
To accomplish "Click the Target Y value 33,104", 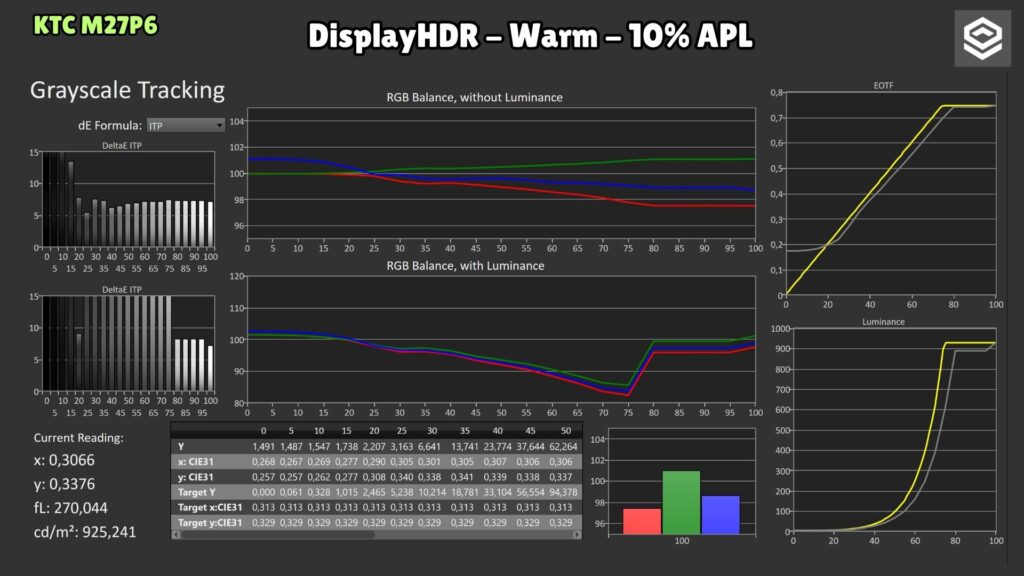I will click(498, 492).
